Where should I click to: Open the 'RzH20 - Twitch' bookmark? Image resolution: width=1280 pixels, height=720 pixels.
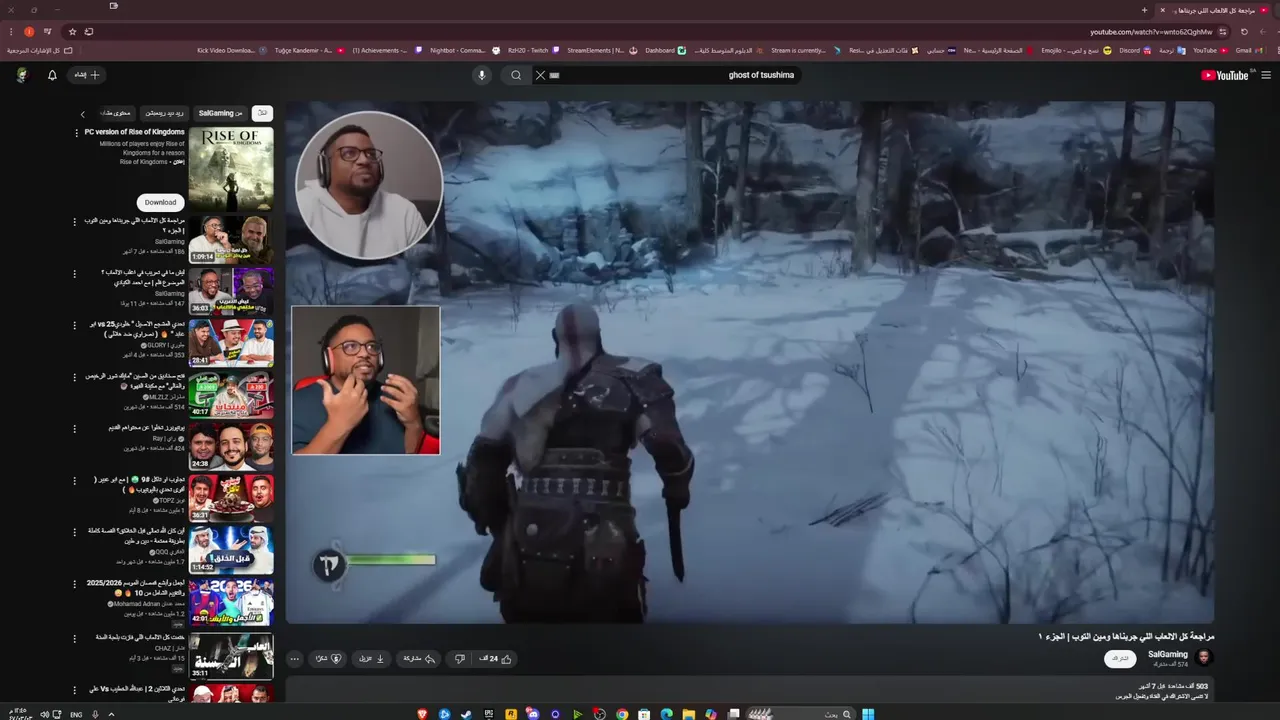(533, 50)
